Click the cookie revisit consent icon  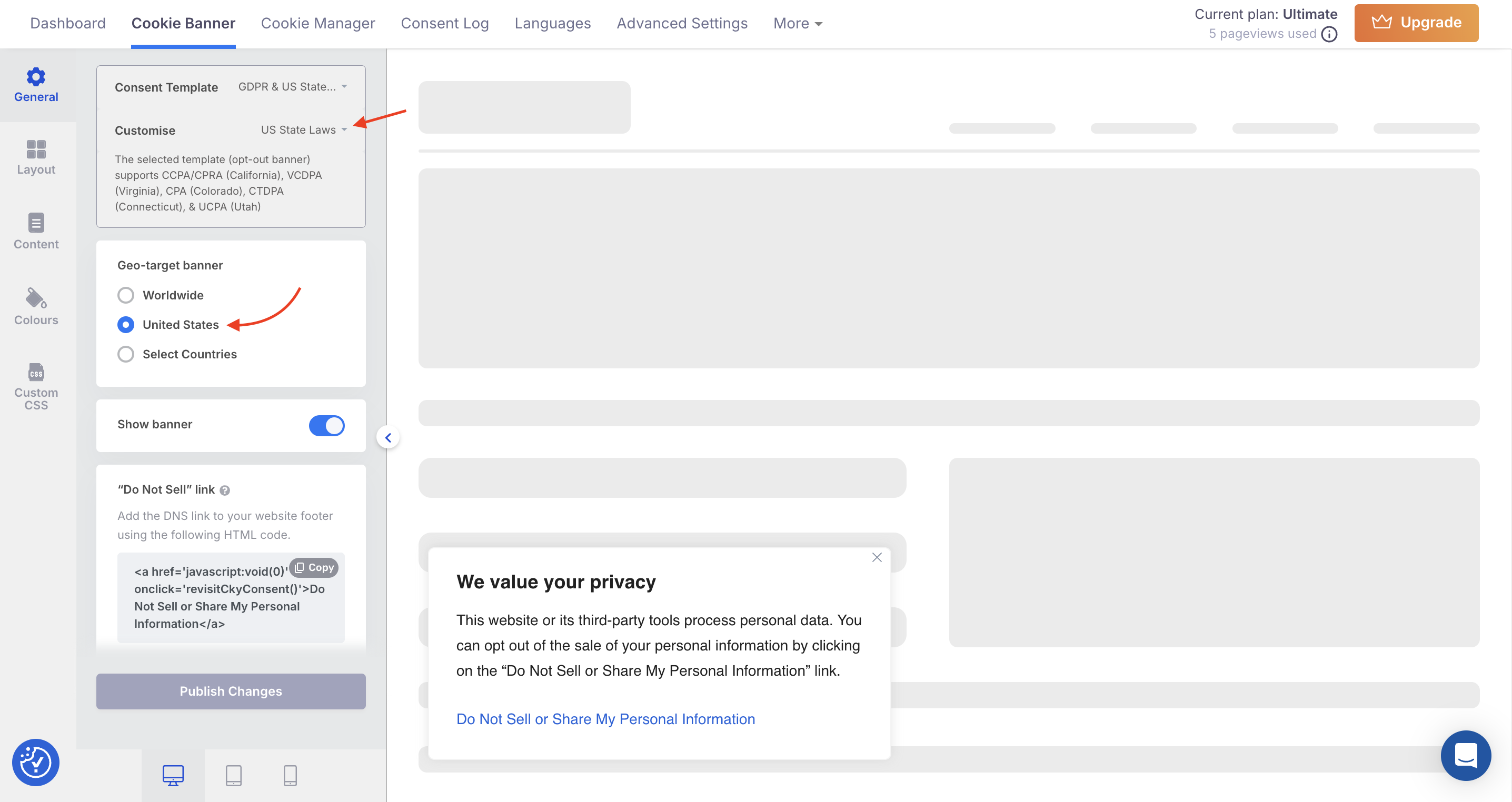(x=36, y=762)
